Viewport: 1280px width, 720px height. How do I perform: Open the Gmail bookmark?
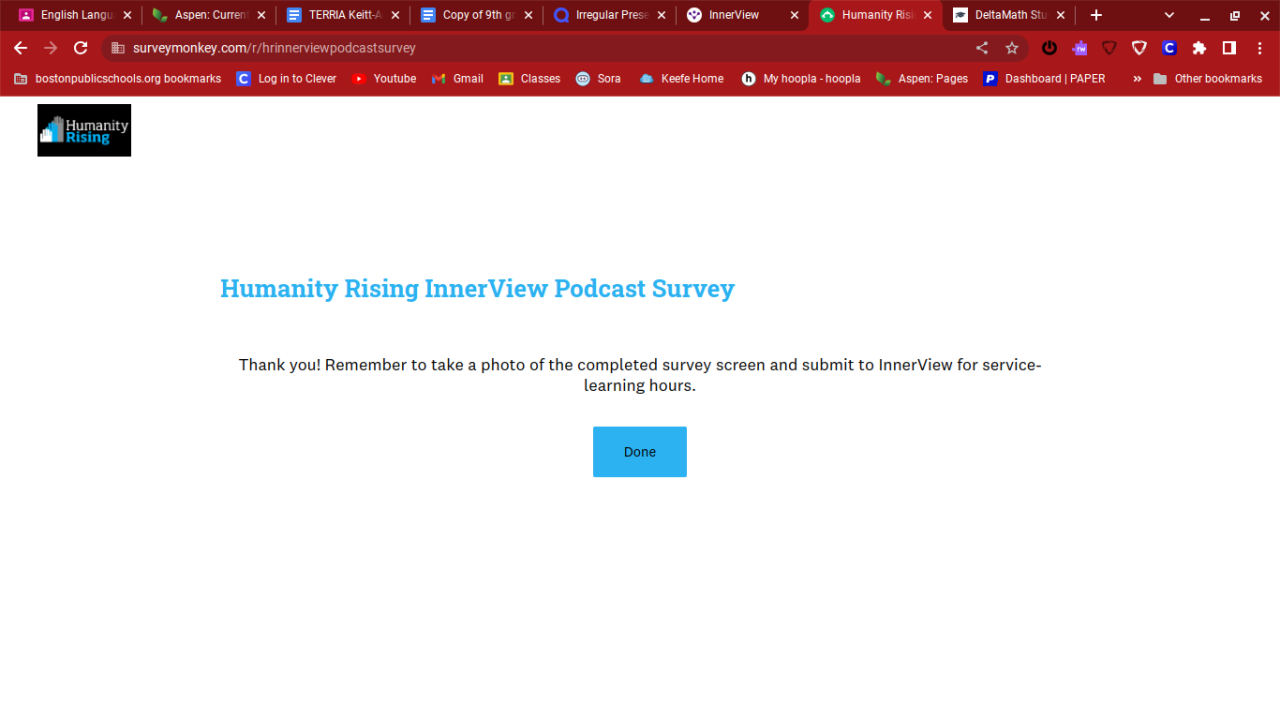pos(457,78)
